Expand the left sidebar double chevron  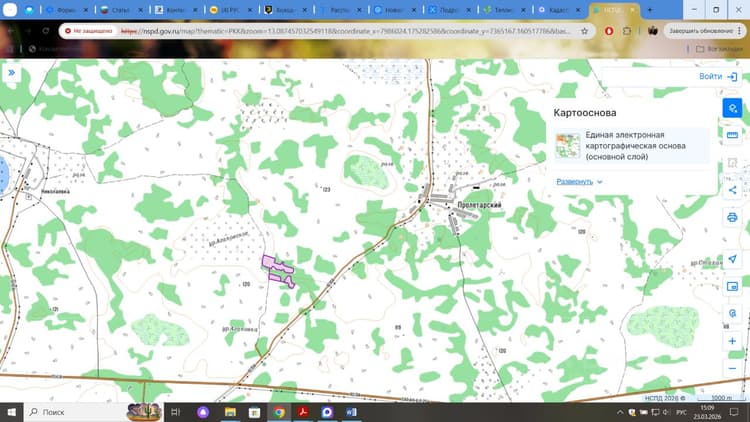click(x=11, y=73)
